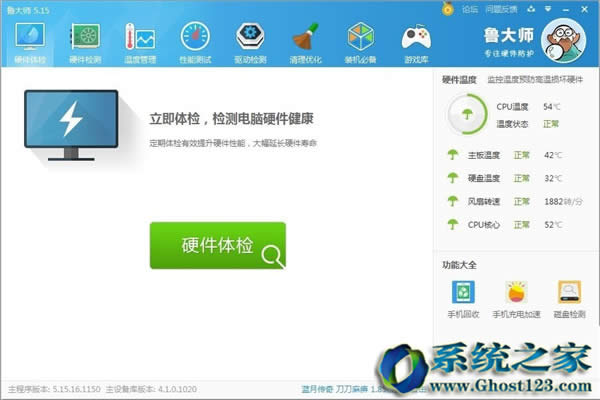Open the 清理优化 broom cleanup section

pos(305,43)
